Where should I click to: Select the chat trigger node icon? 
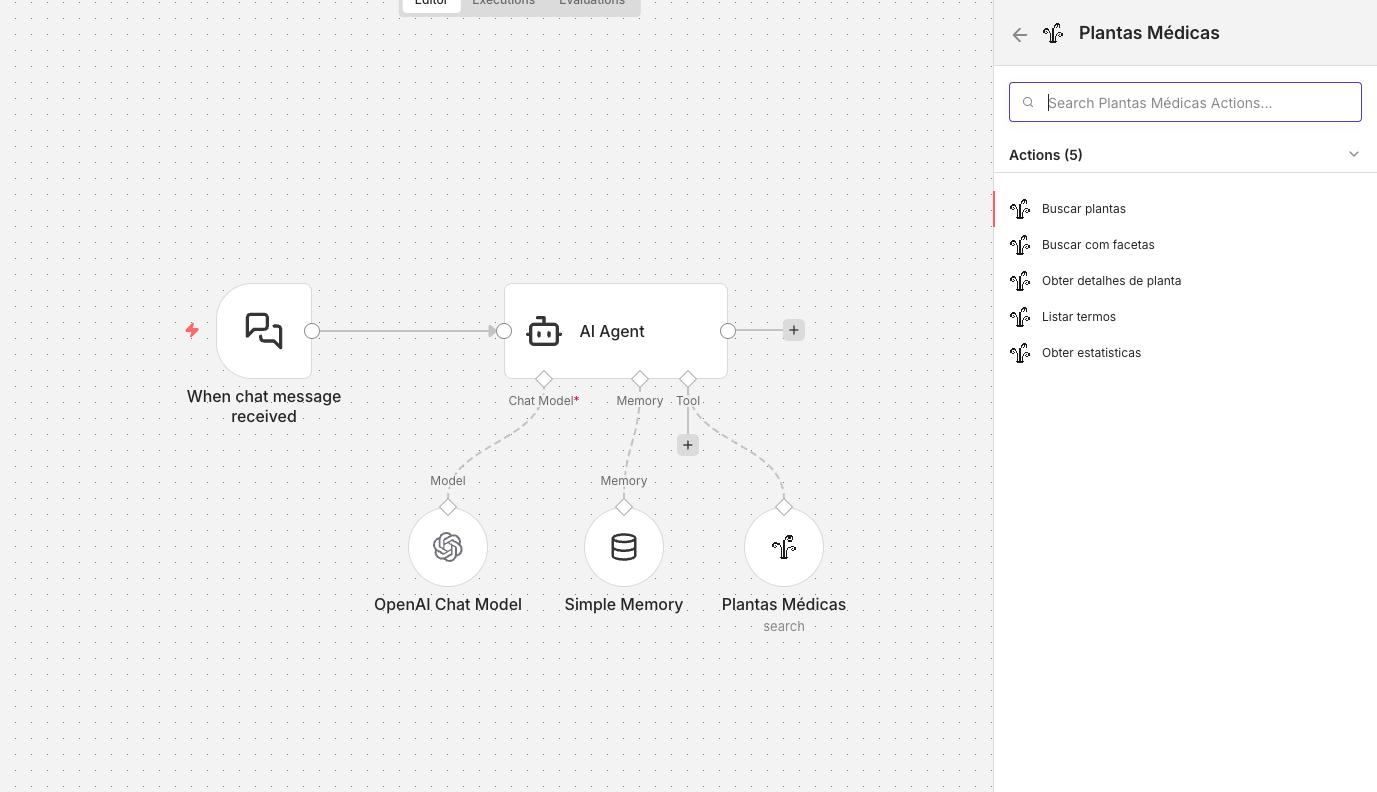tap(264, 331)
